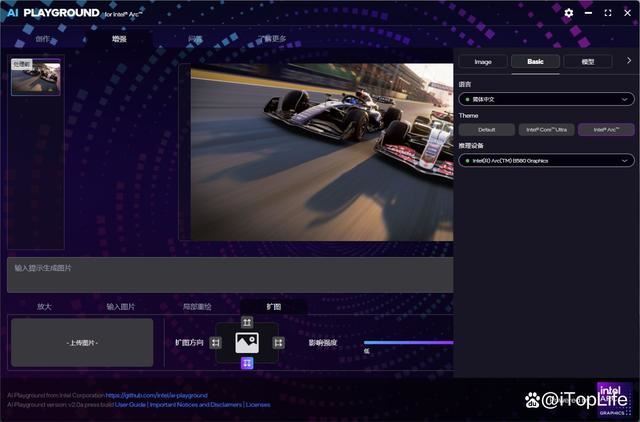Select the F1 race car thumbnail
The width and height of the screenshot is (640, 422).
(x=36, y=79)
